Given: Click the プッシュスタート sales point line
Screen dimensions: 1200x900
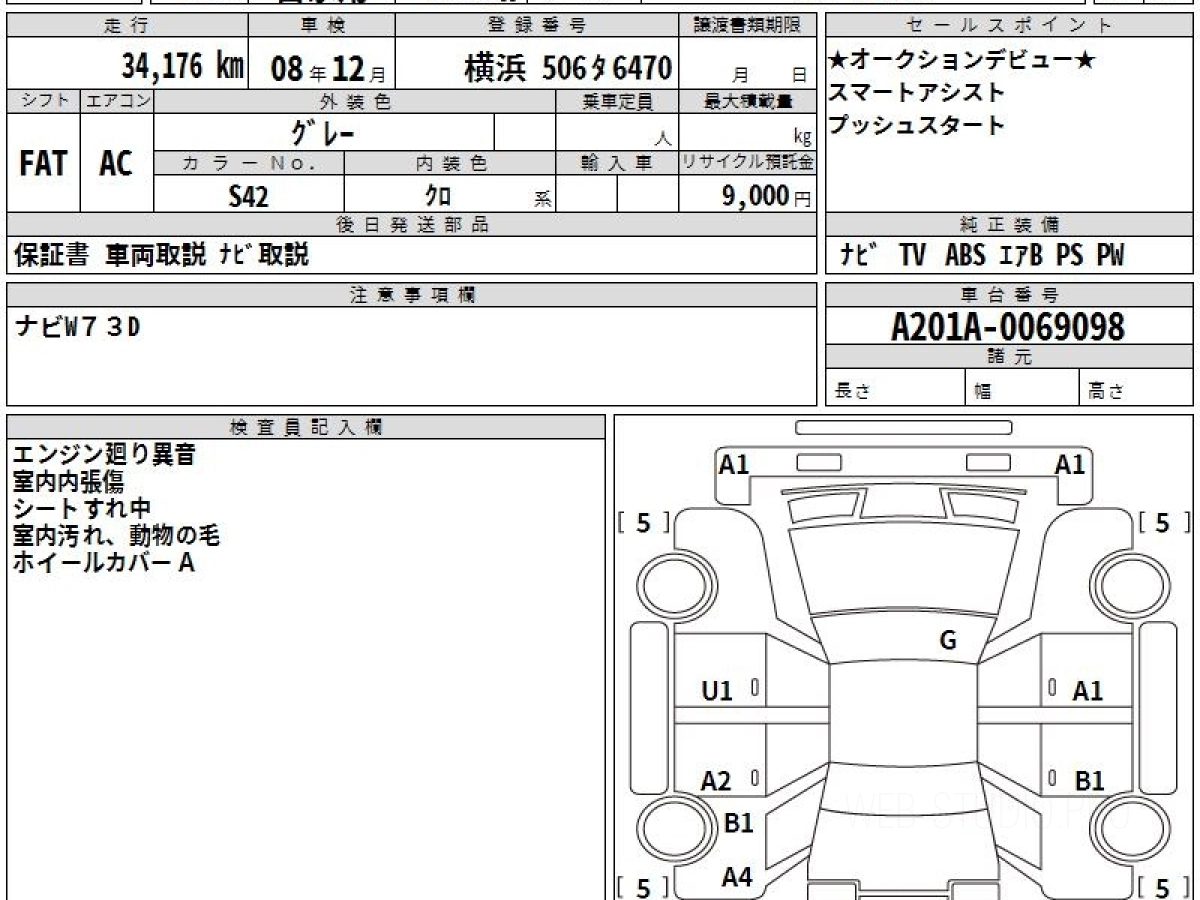Looking at the screenshot, I should pos(916,125).
